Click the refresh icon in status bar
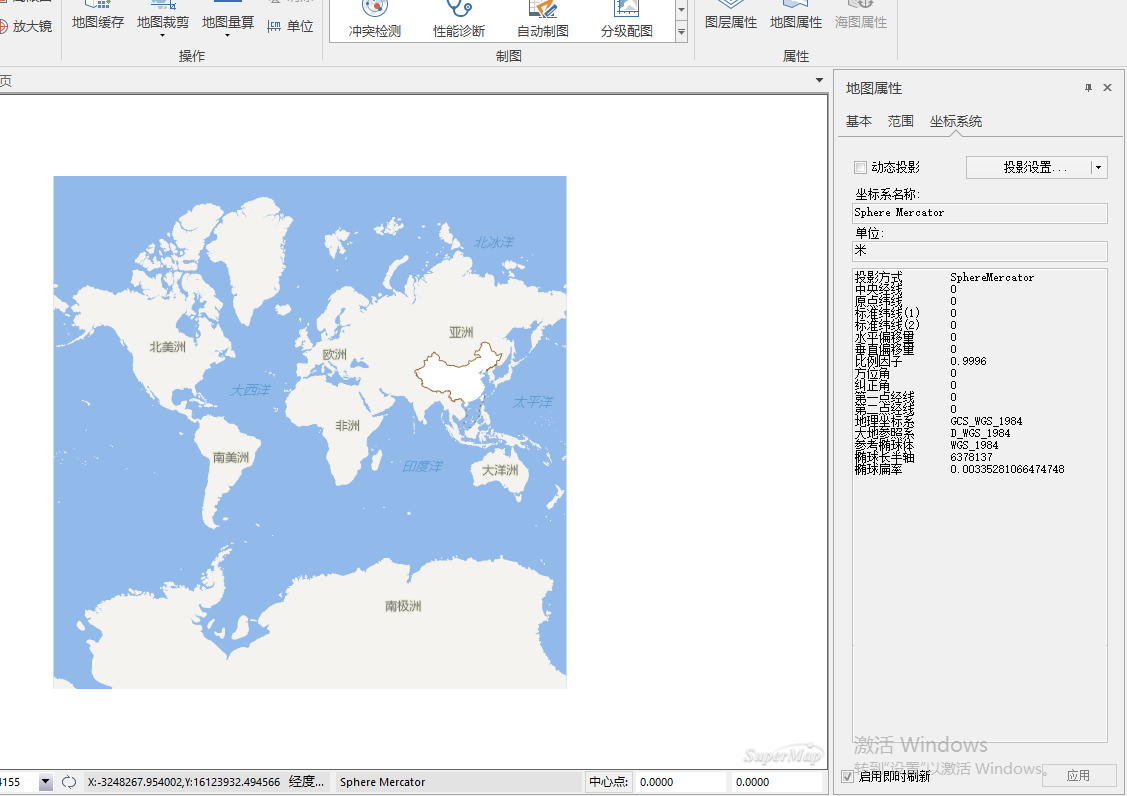The width and height of the screenshot is (1127, 796). pyautogui.click(x=69, y=782)
